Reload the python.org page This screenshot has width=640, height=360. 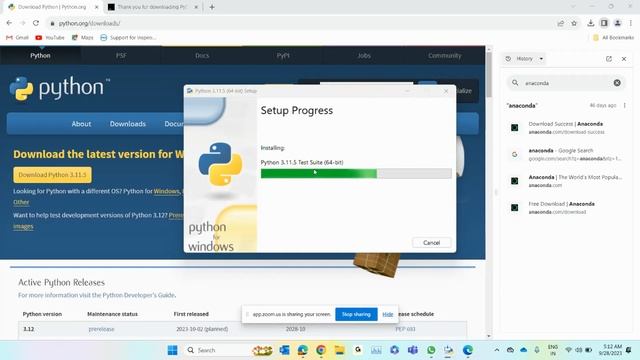click(x=36, y=23)
